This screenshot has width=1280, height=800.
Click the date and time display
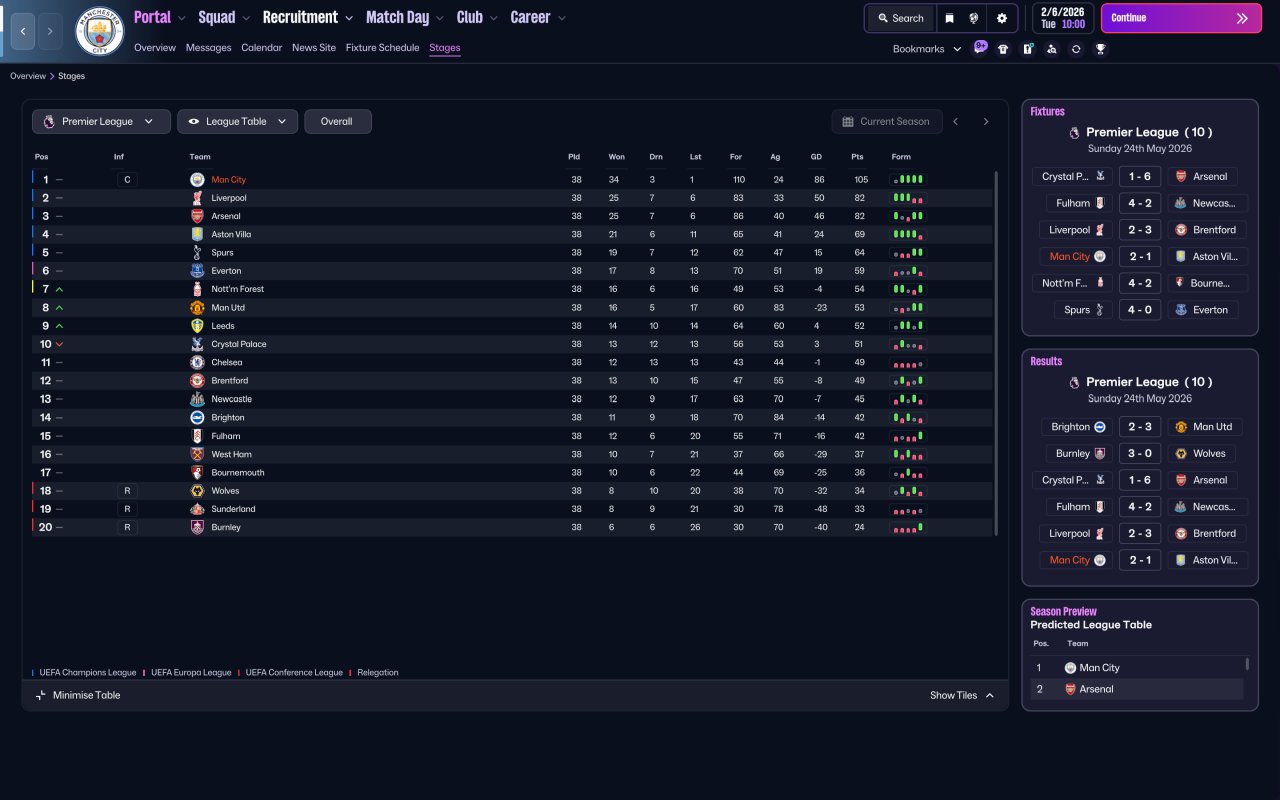(x=1062, y=18)
